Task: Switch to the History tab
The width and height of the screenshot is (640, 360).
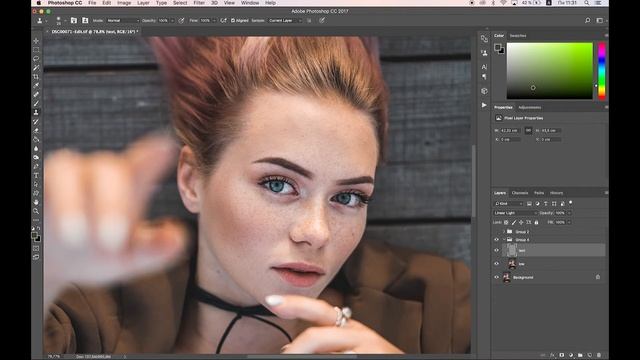Action: point(556,193)
